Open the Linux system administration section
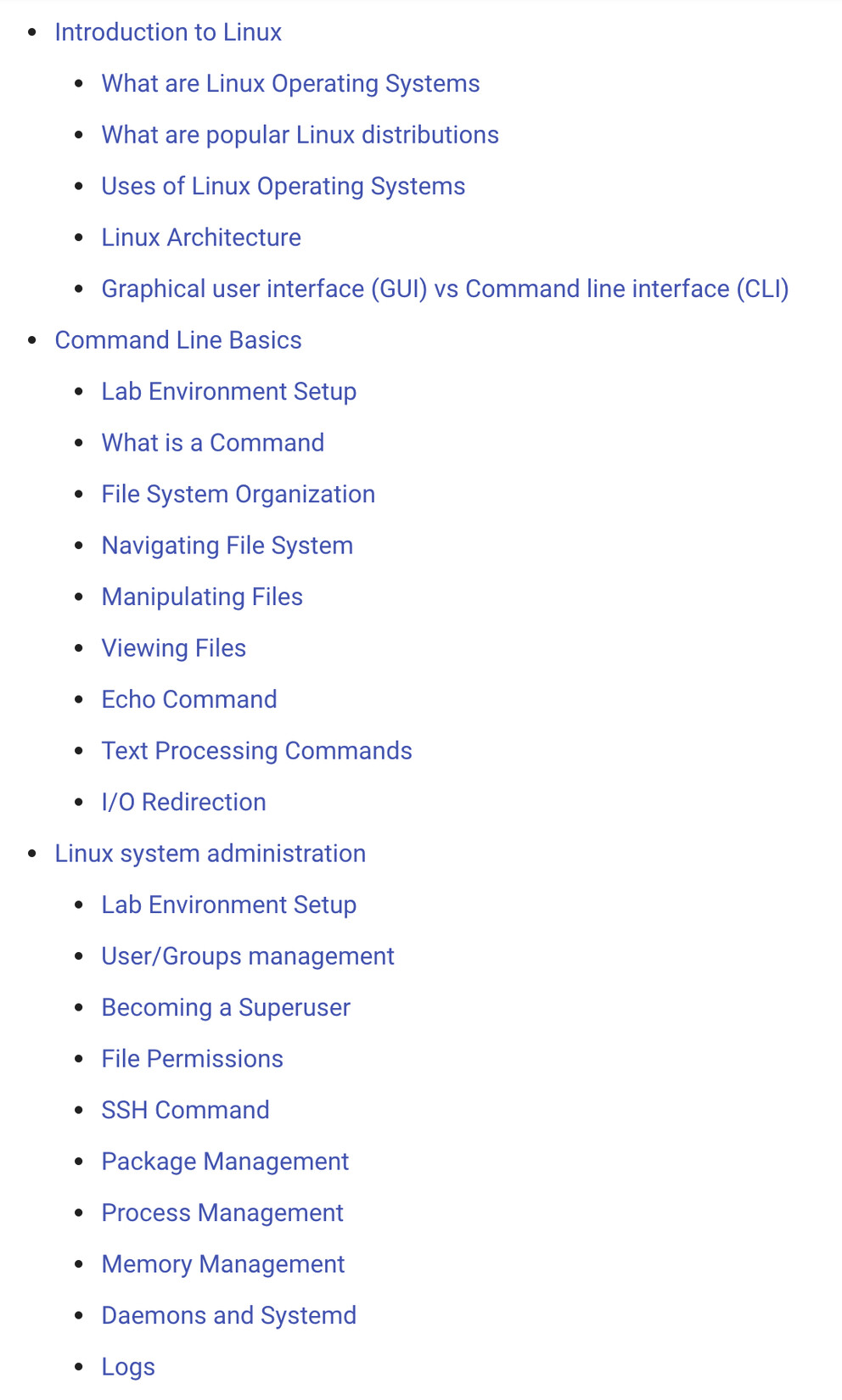 [210, 854]
